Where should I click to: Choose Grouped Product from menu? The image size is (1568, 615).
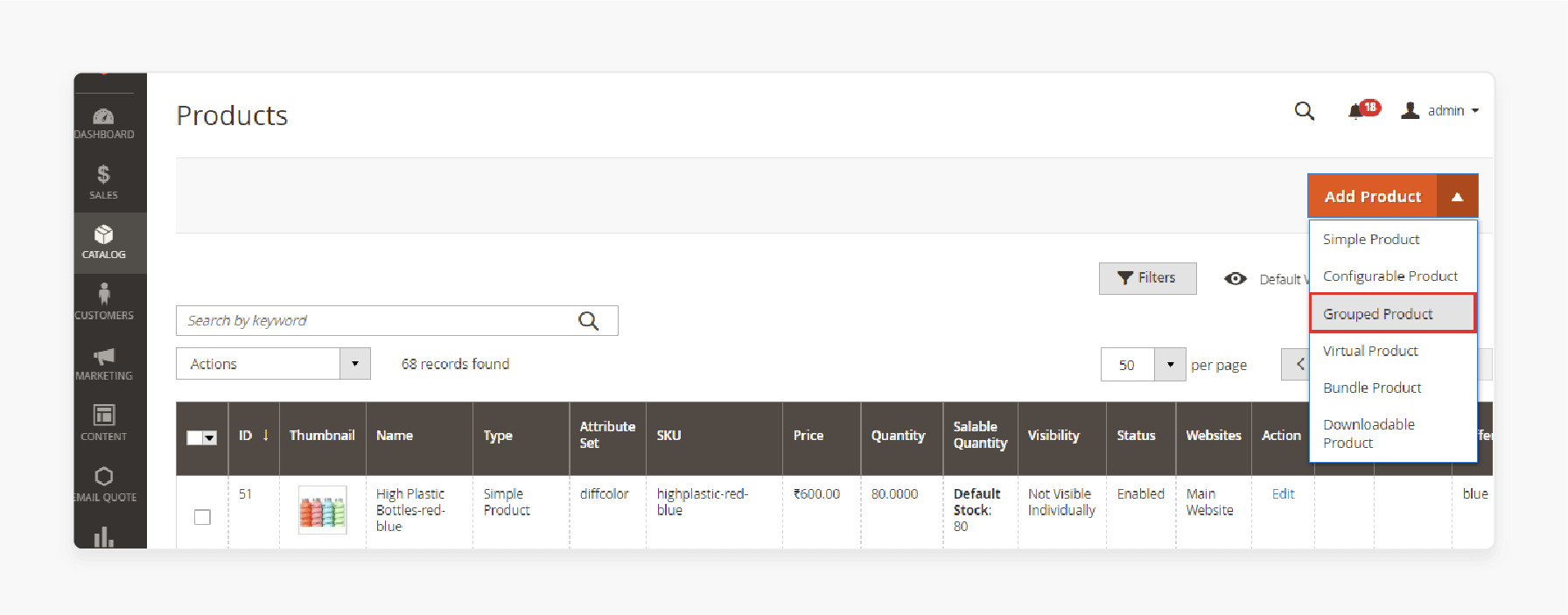coord(1393,313)
